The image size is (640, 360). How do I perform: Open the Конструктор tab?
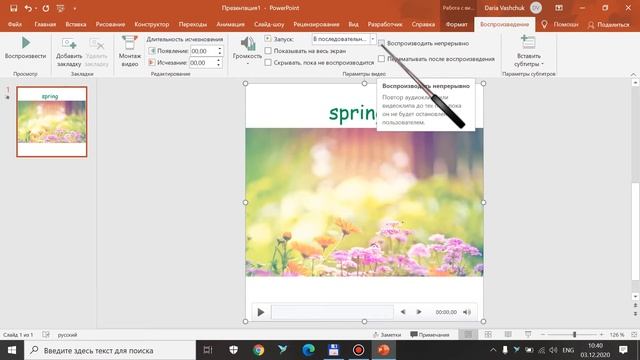[x=152, y=24]
